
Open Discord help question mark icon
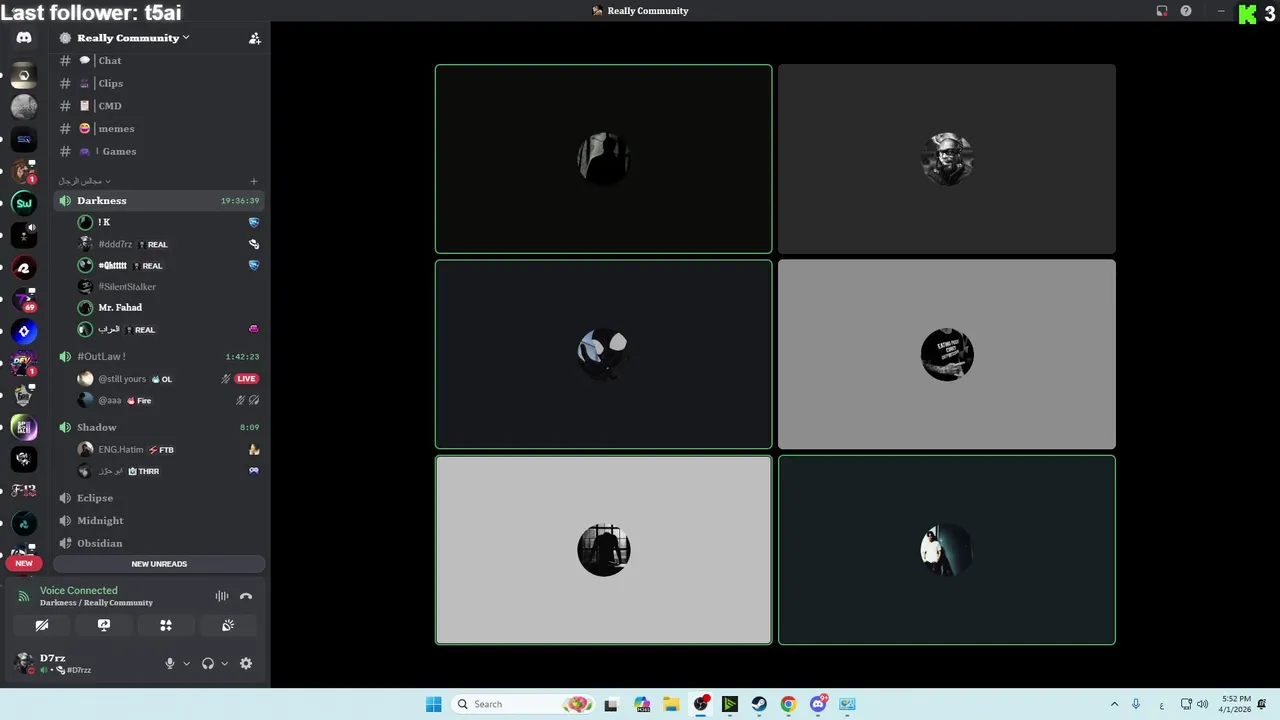[x=1186, y=11]
